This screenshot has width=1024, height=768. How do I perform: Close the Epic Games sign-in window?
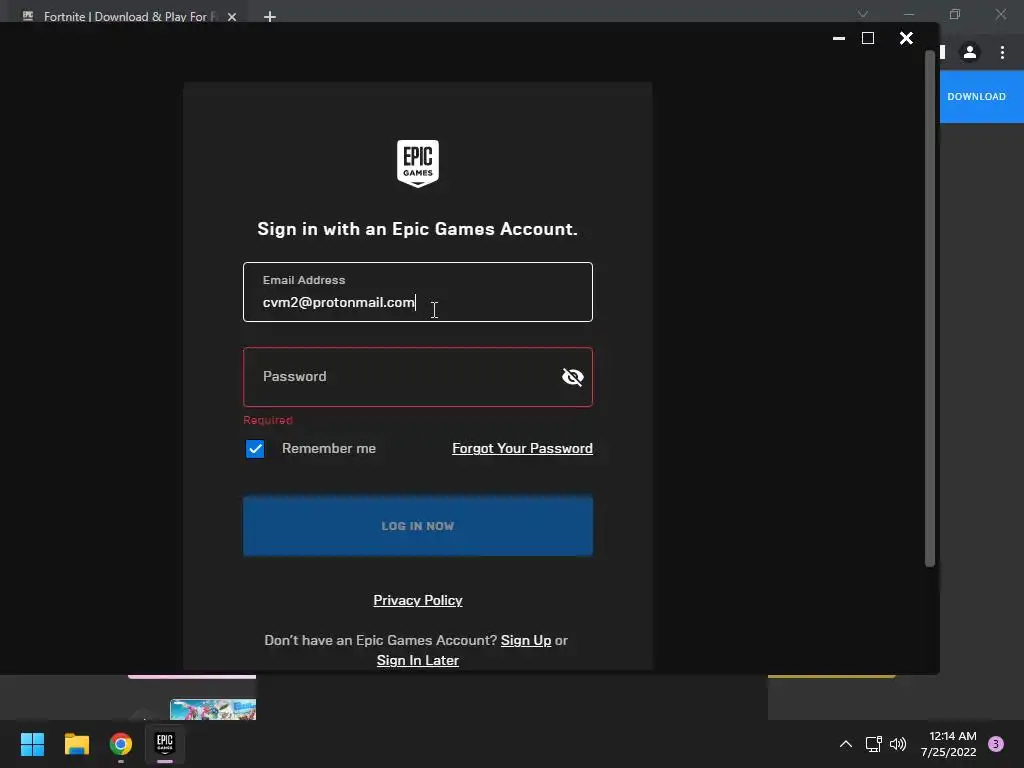pos(906,39)
